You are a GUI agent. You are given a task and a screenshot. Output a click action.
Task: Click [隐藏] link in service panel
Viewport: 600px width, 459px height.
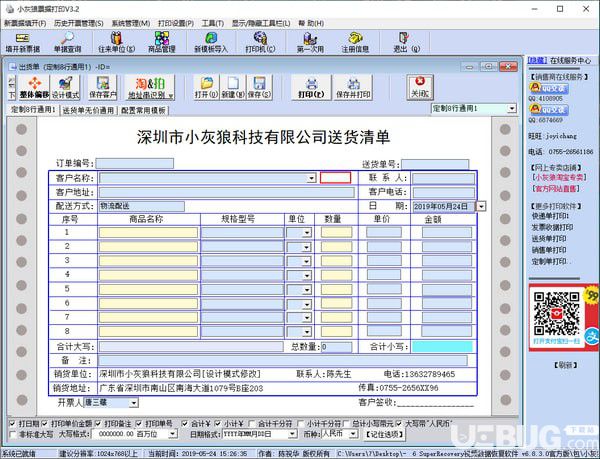click(537, 60)
